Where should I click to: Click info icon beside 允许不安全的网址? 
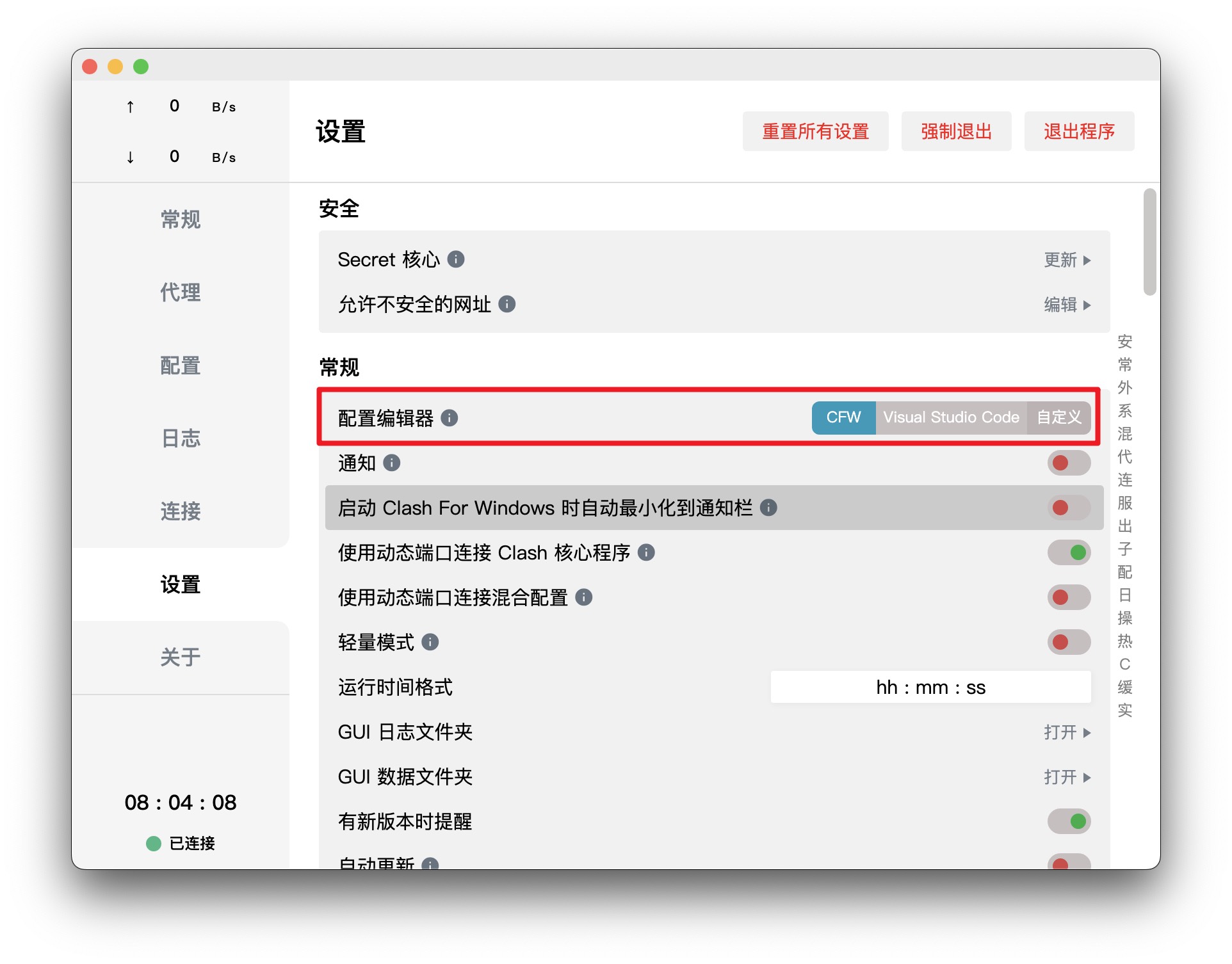pyautogui.click(x=507, y=304)
